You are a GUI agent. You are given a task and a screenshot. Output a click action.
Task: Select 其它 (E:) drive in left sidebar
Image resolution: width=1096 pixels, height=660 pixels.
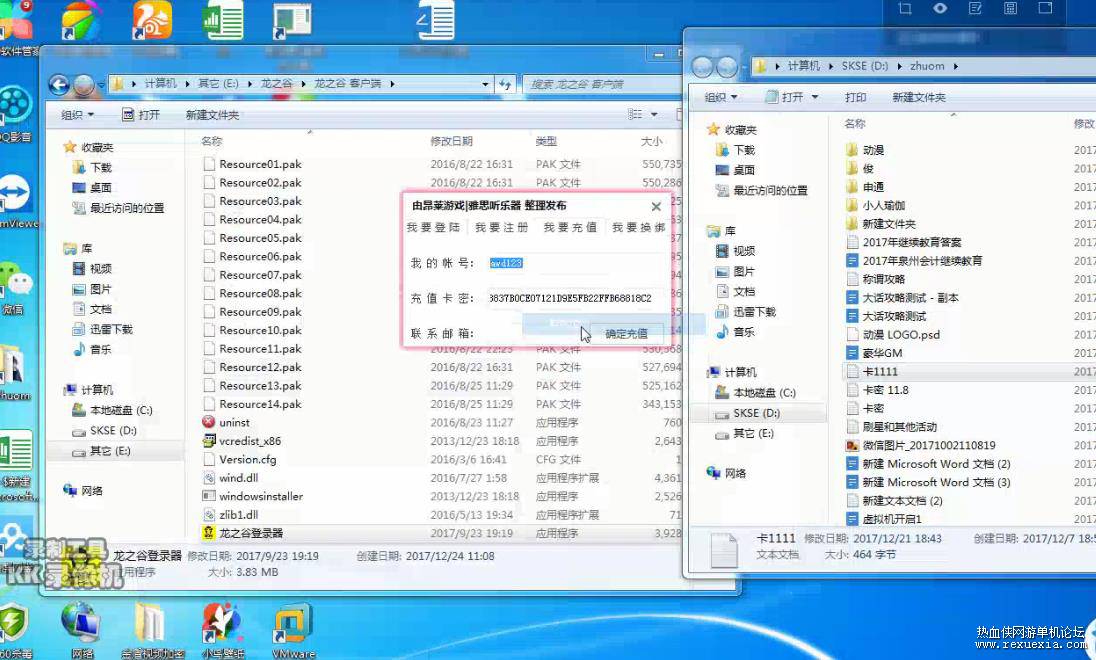(x=110, y=451)
